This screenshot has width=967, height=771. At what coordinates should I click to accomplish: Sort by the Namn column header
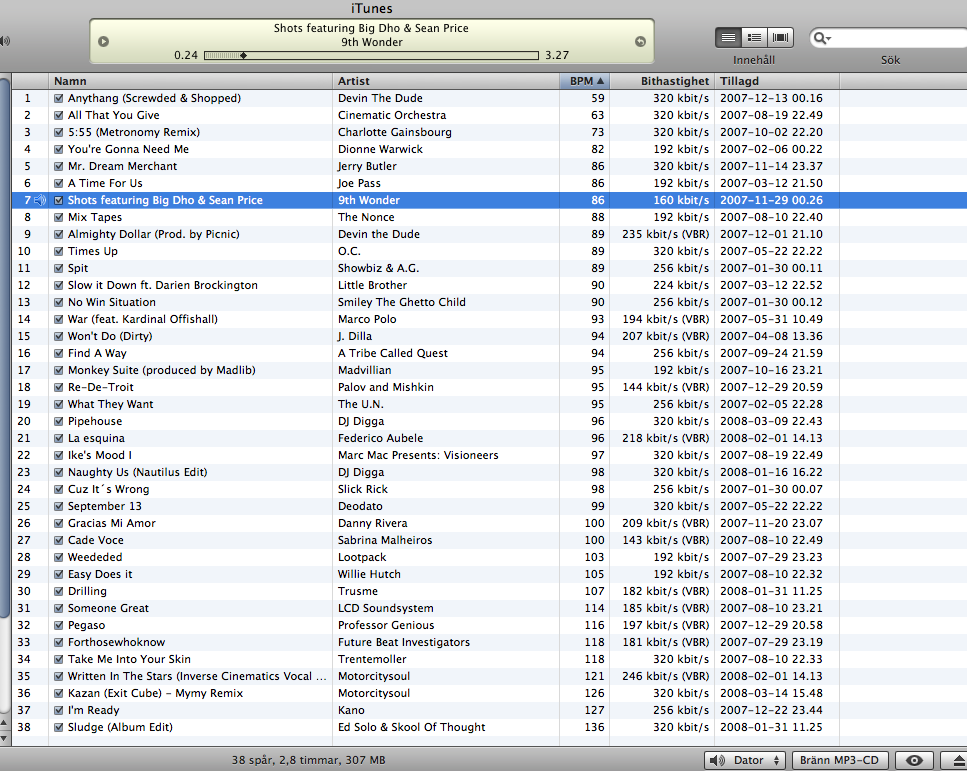[x=191, y=81]
